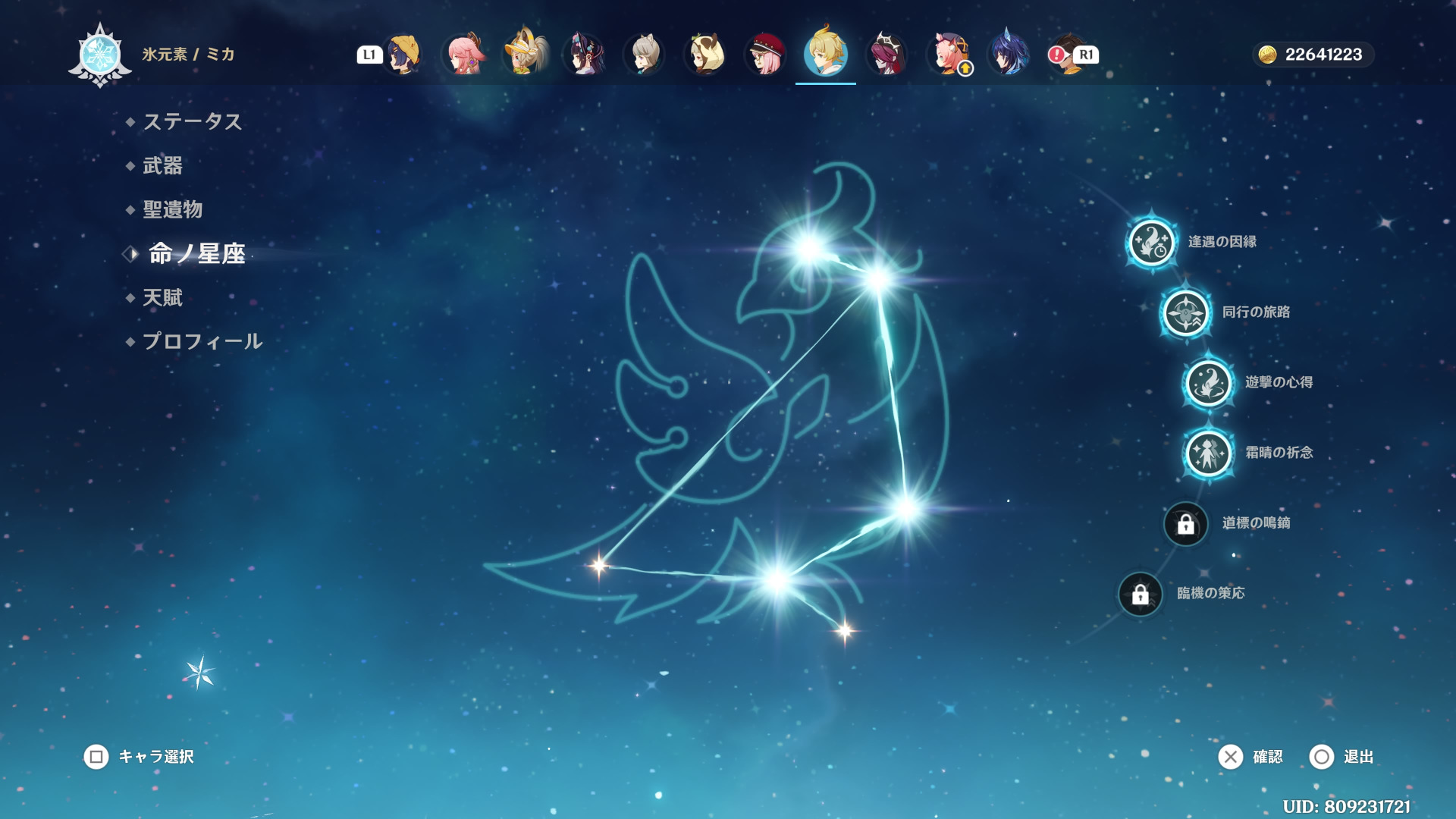The height and width of the screenshot is (819, 1456).
Task: Click the Cryo element snowflake emblem
Action: [x=100, y=55]
